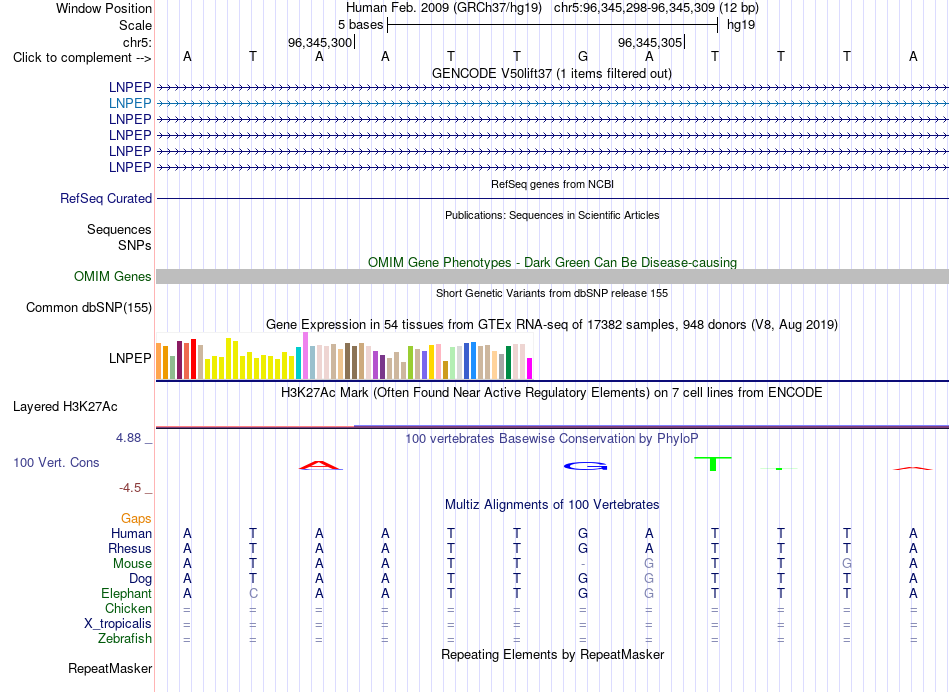Select the Chicken alignment row label
This screenshot has height=692, width=950.
[x=128, y=608]
